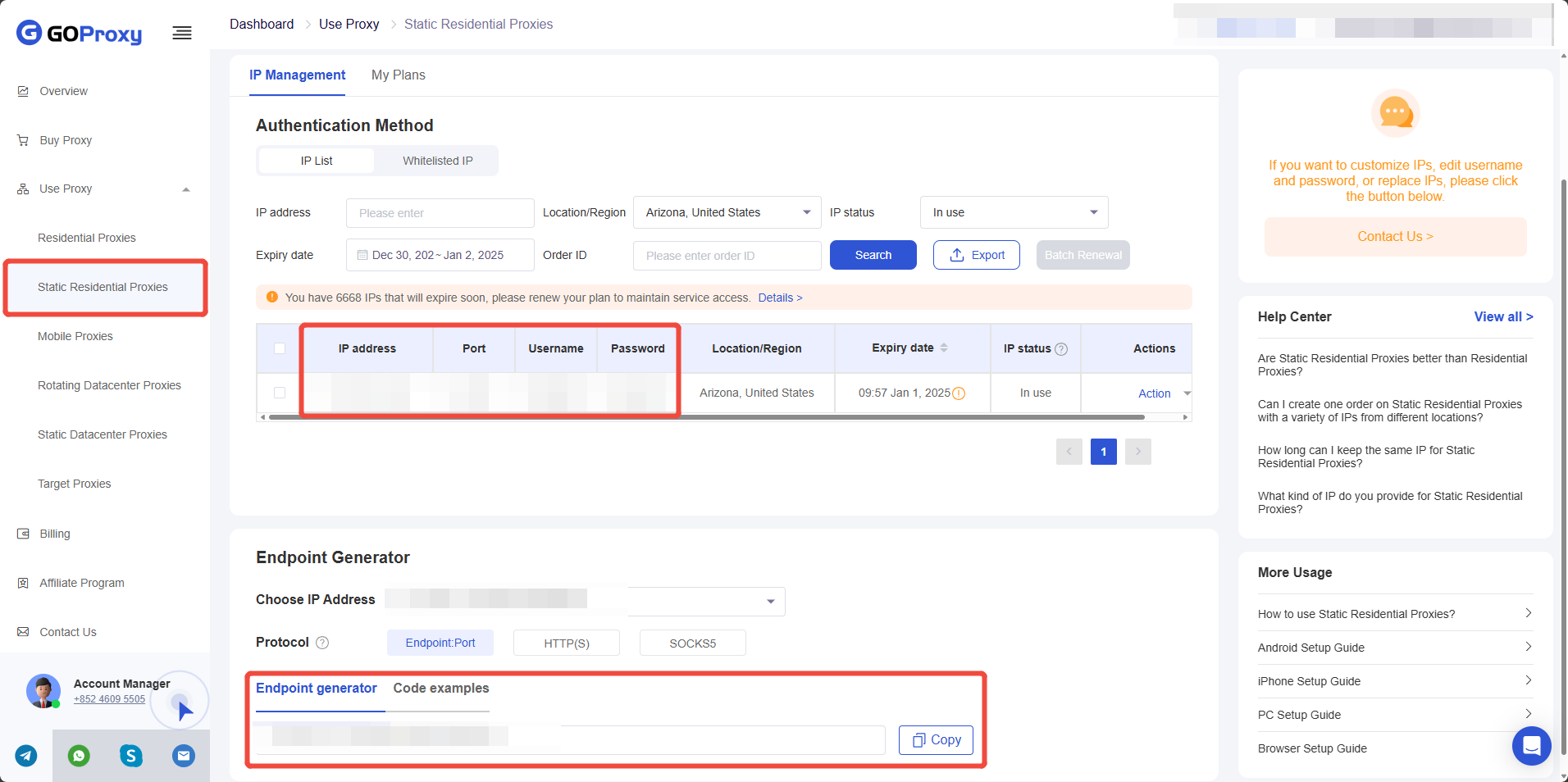The width and height of the screenshot is (1568, 782).
Task: Click the orange chat bubble illustration
Action: pos(1396,112)
